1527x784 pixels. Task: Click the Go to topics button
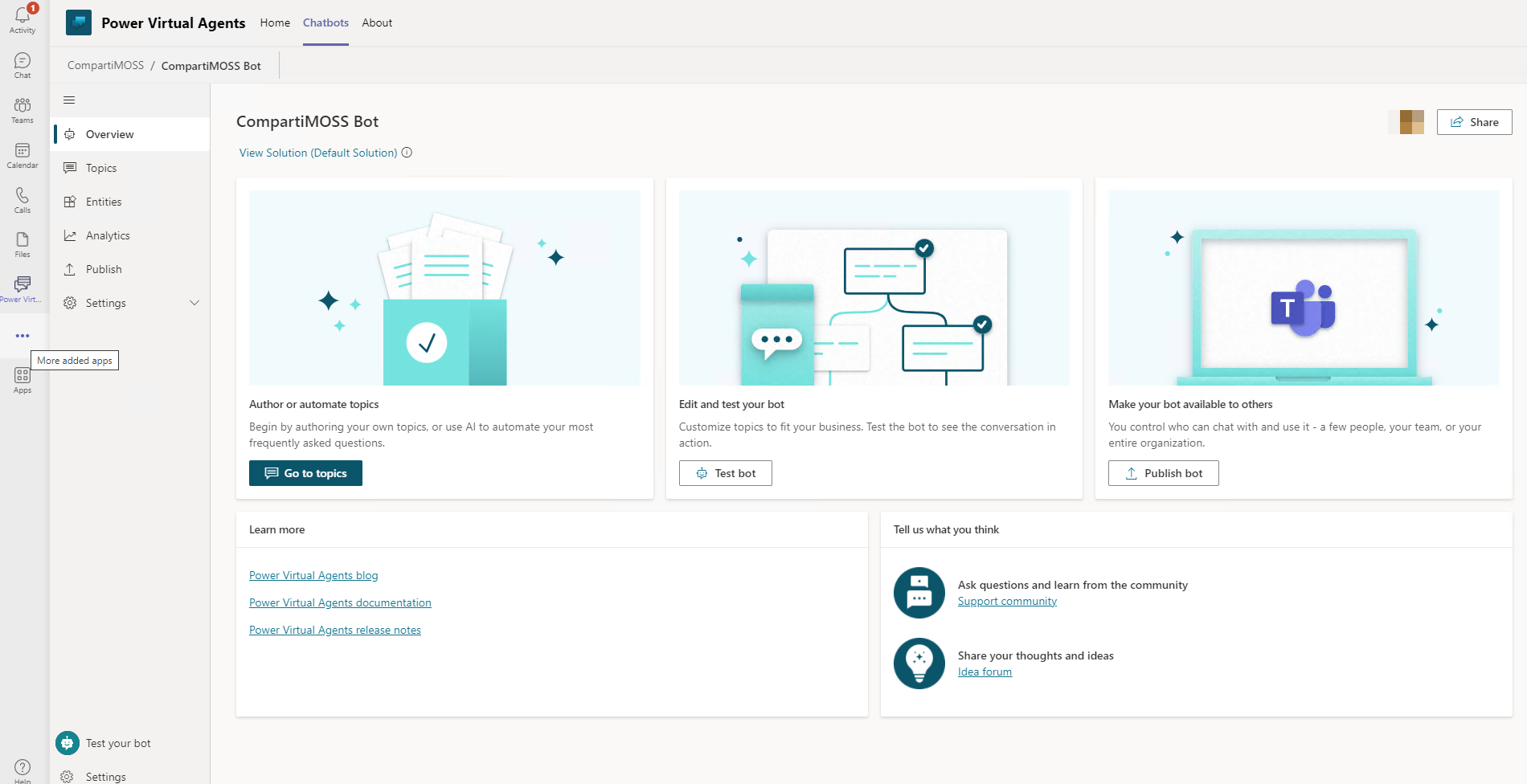305,473
